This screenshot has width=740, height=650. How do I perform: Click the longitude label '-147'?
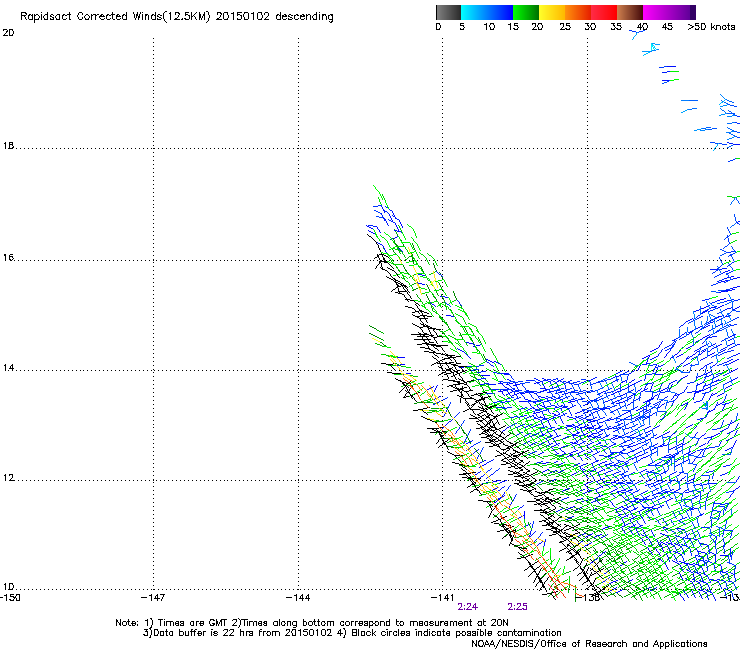153,598
